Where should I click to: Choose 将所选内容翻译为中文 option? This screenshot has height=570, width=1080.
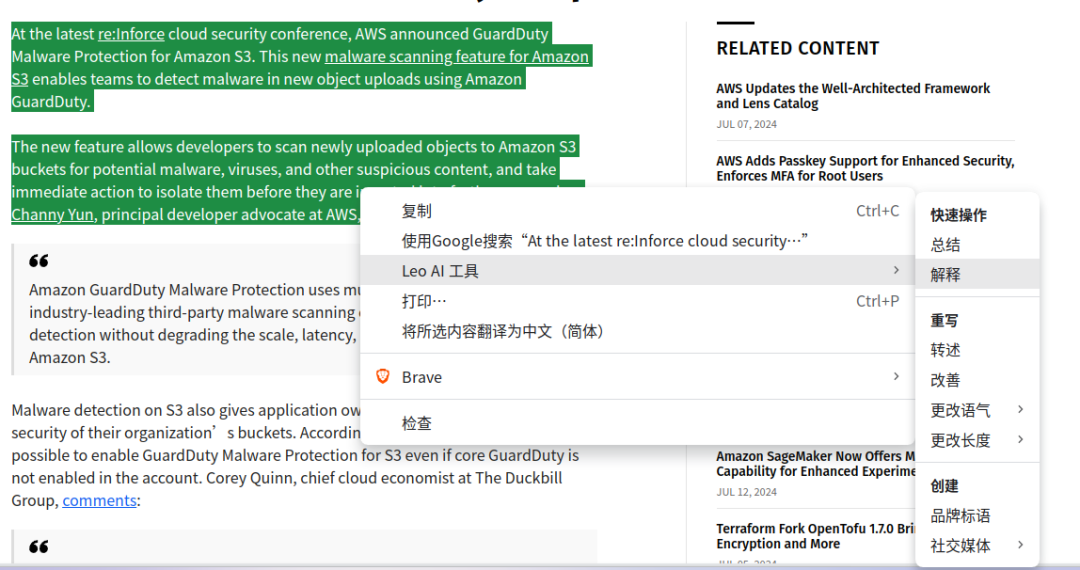coord(502,331)
